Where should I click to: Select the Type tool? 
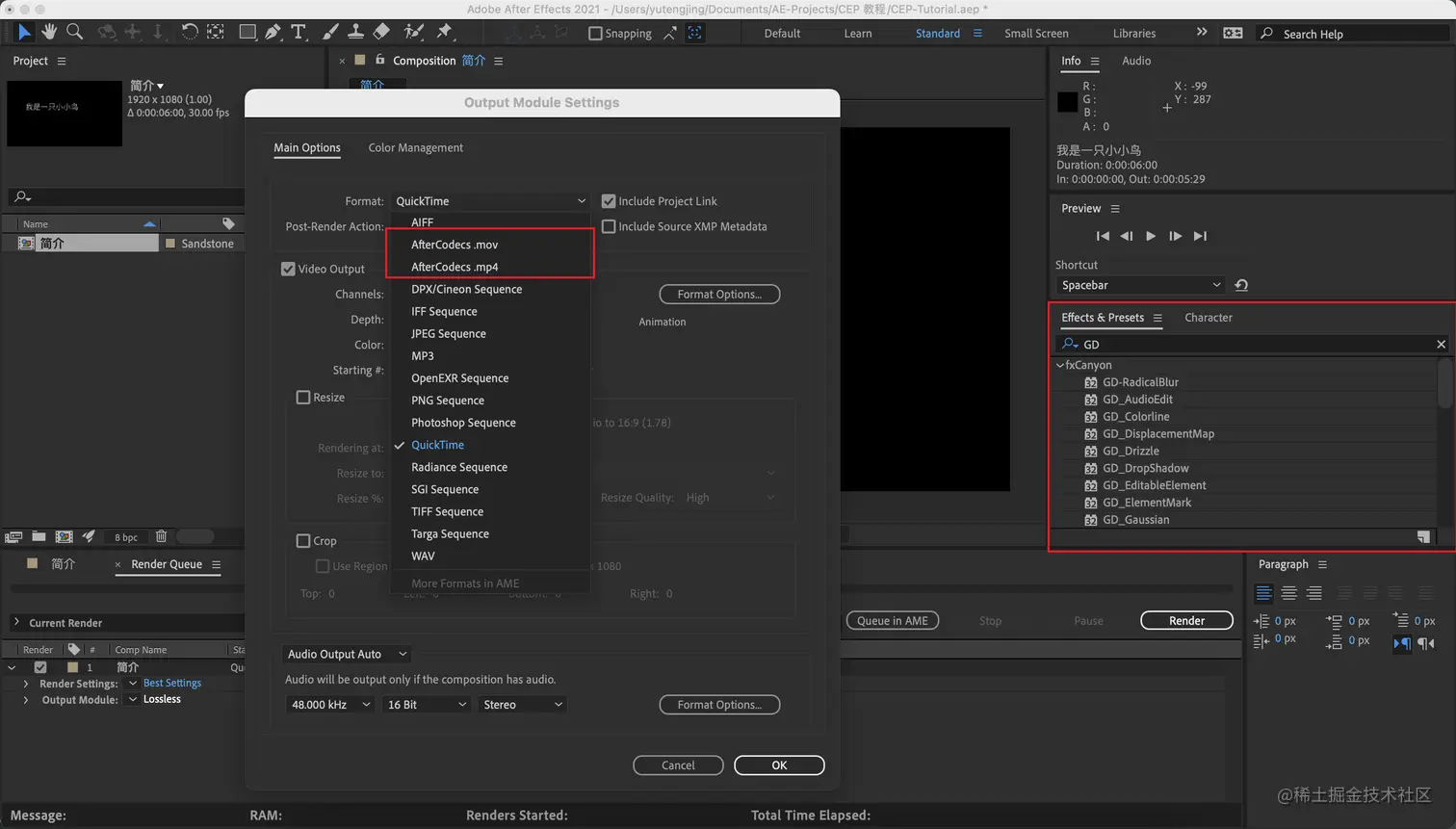(299, 32)
